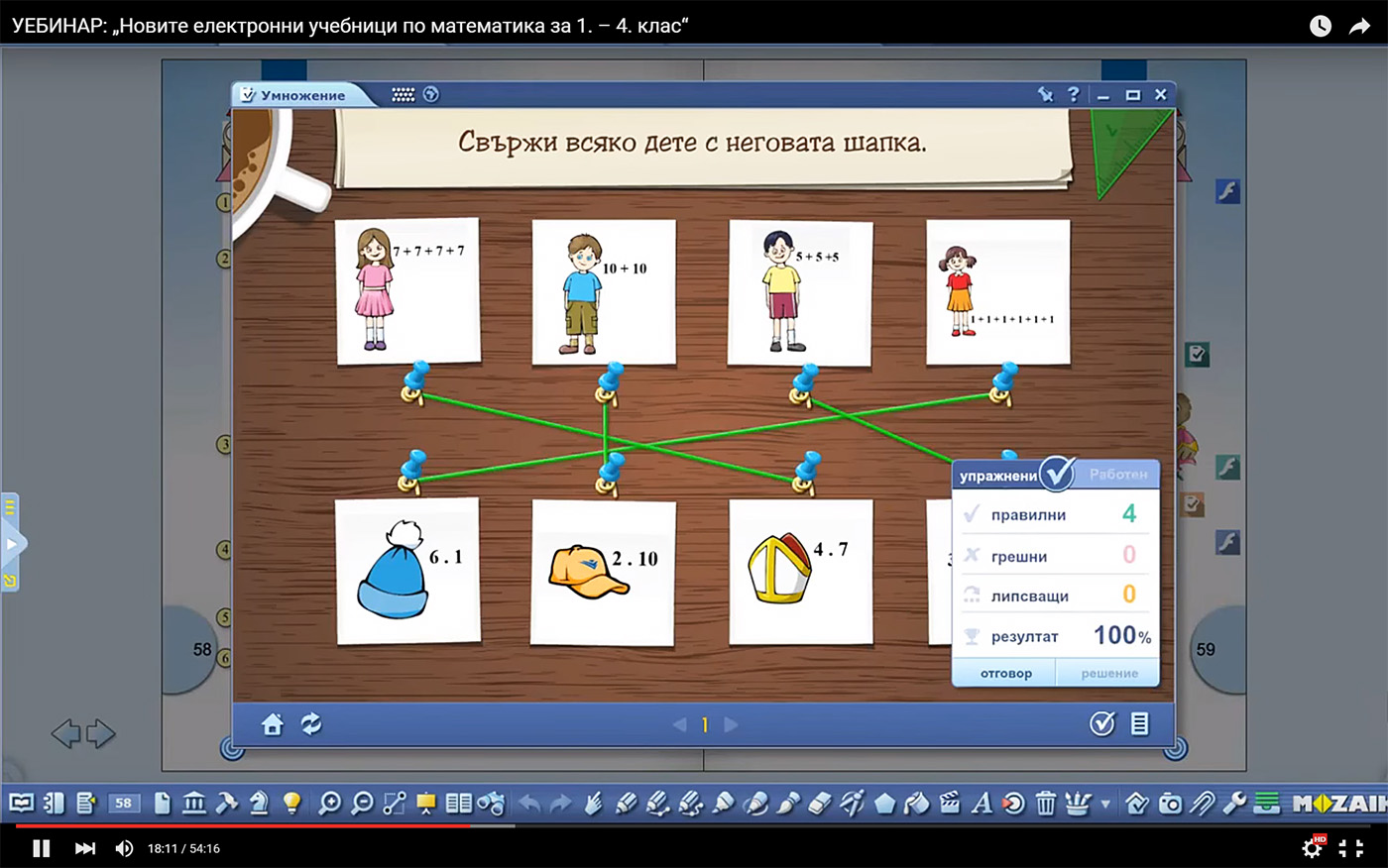Exit fullscreen video mode

click(1351, 848)
